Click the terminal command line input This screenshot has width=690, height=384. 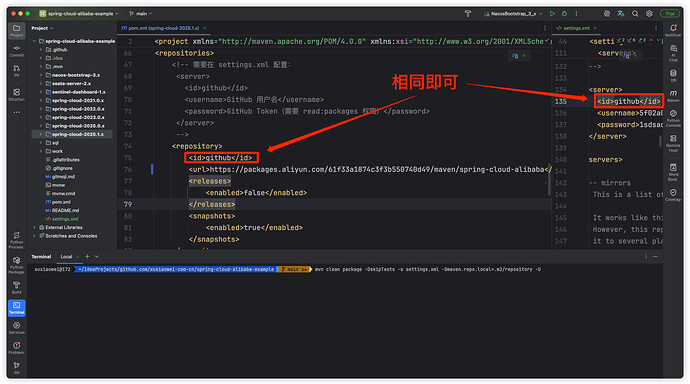click(x=428, y=269)
